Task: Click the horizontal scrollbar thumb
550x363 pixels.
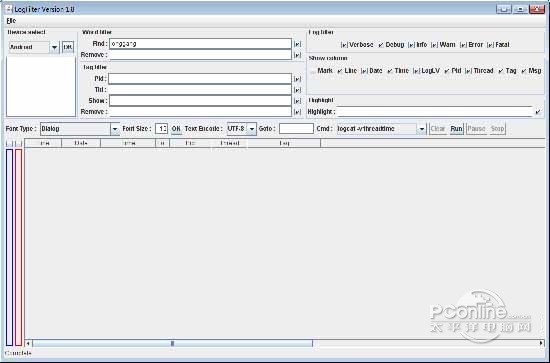Action: pos(172,343)
